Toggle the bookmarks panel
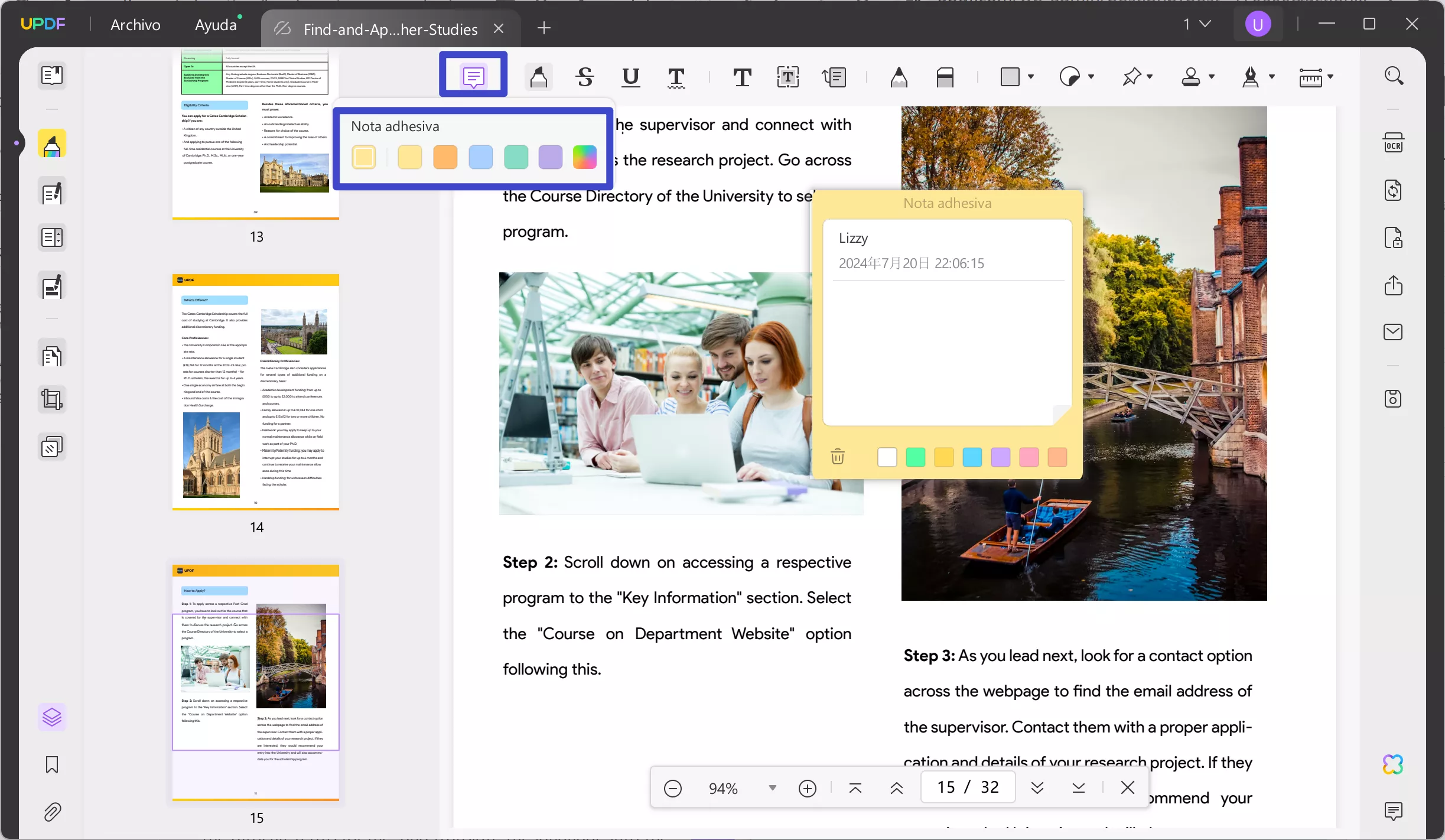The width and height of the screenshot is (1445, 840). tap(52, 764)
